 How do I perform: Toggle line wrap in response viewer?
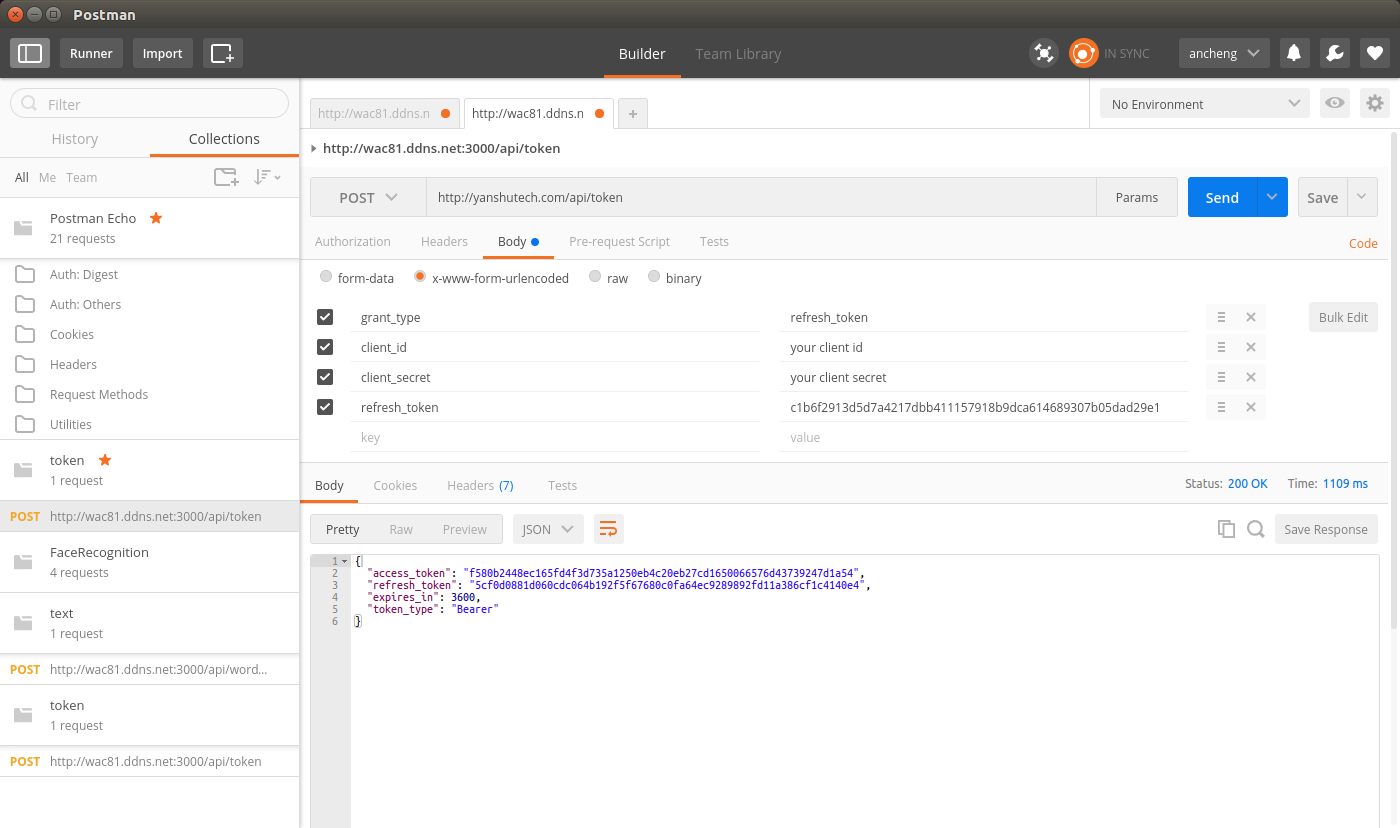click(x=608, y=529)
